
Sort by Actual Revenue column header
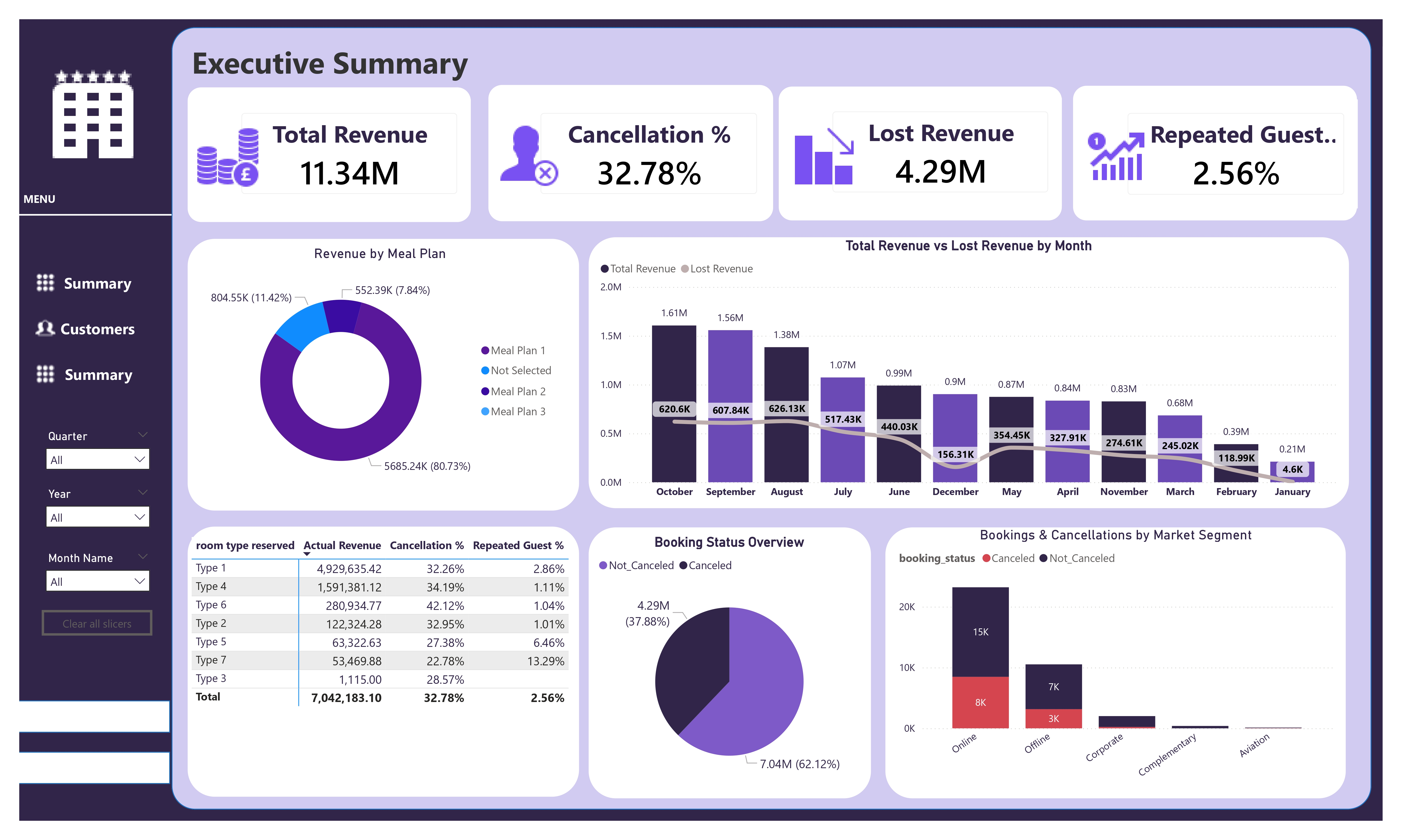click(x=342, y=546)
